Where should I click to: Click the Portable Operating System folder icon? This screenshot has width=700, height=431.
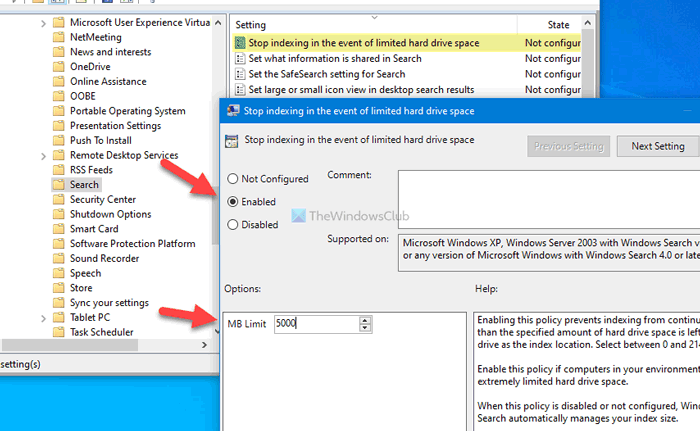click(58, 111)
